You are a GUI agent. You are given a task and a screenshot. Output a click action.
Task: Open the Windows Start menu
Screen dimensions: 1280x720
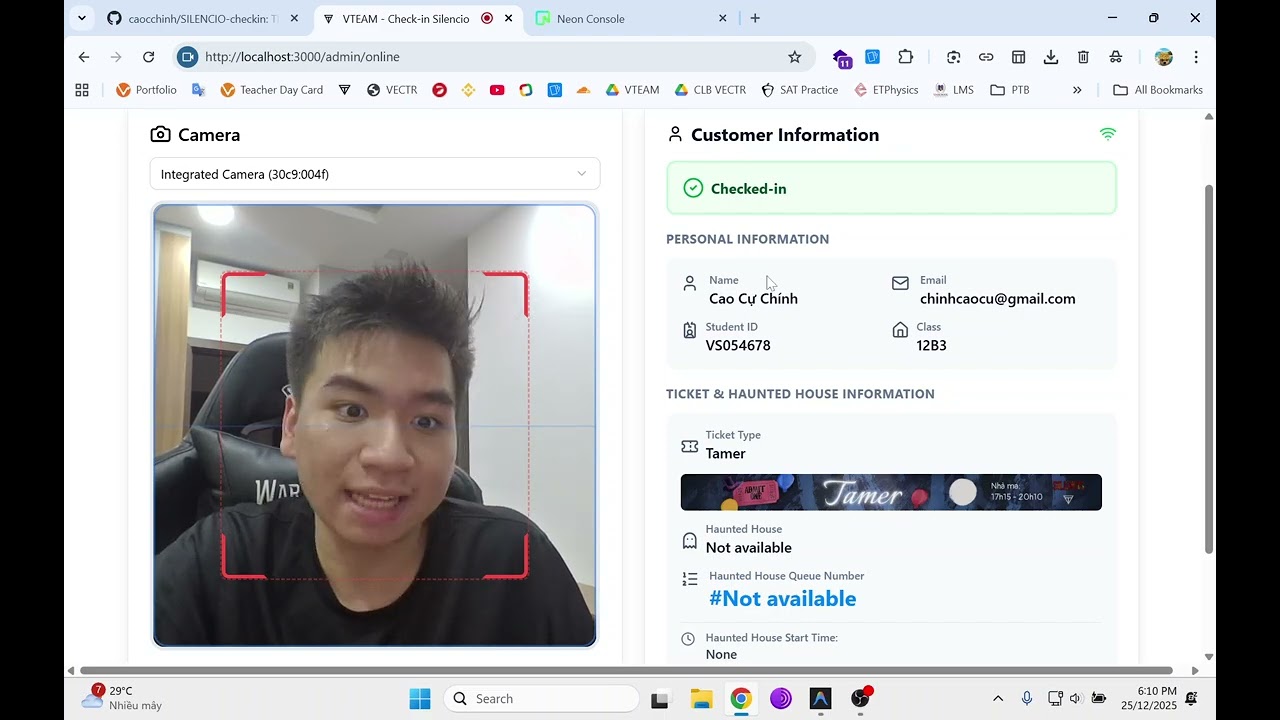[x=420, y=698]
